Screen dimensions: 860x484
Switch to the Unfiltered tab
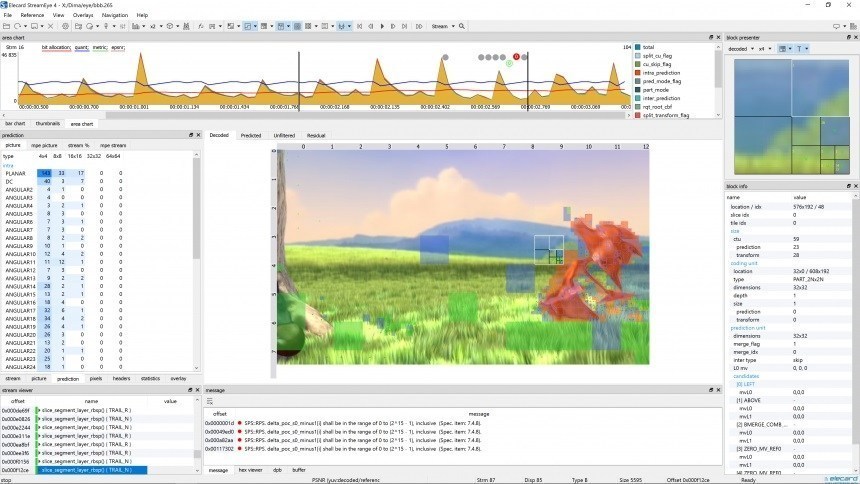click(x=284, y=136)
